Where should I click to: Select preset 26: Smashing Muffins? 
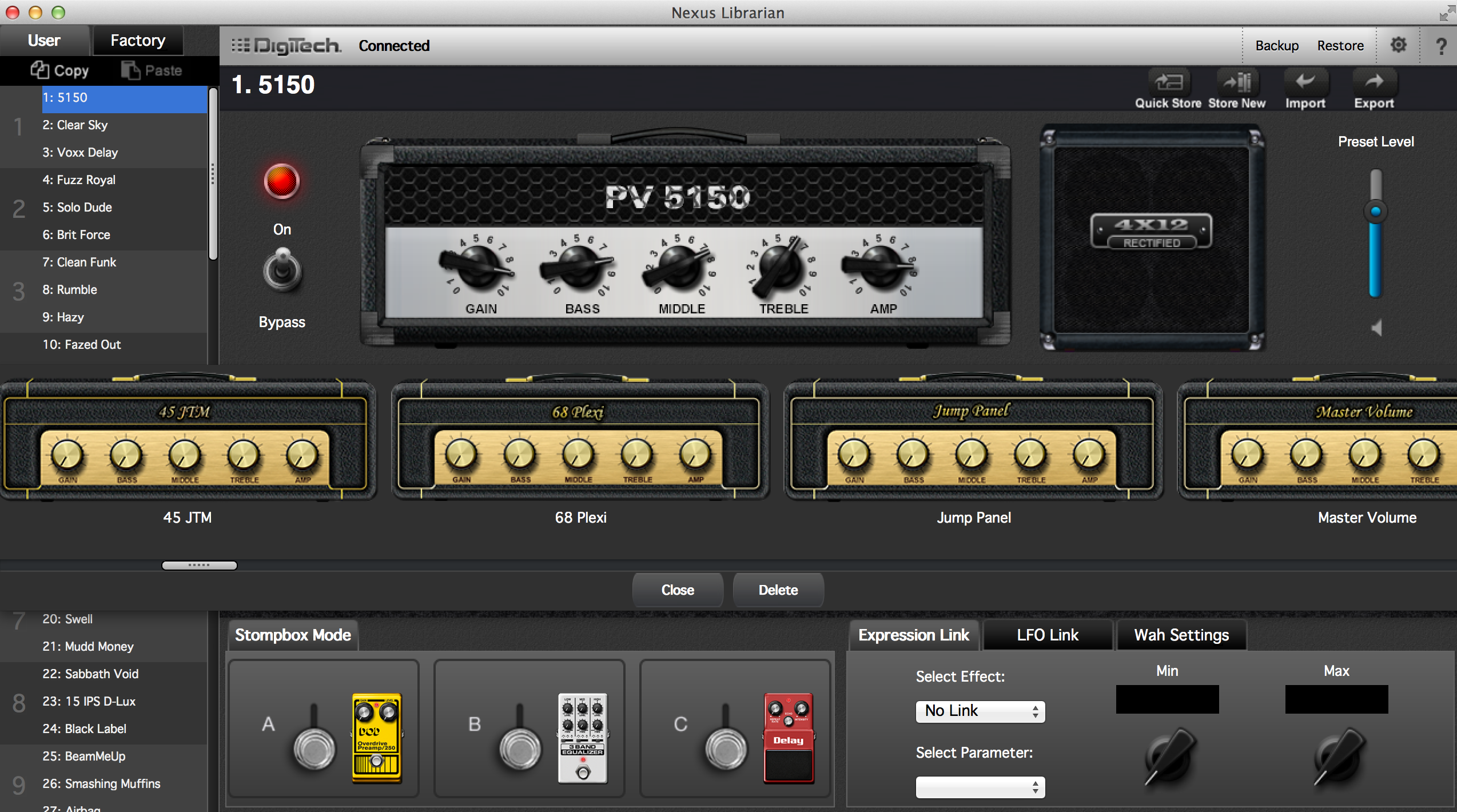124,784
